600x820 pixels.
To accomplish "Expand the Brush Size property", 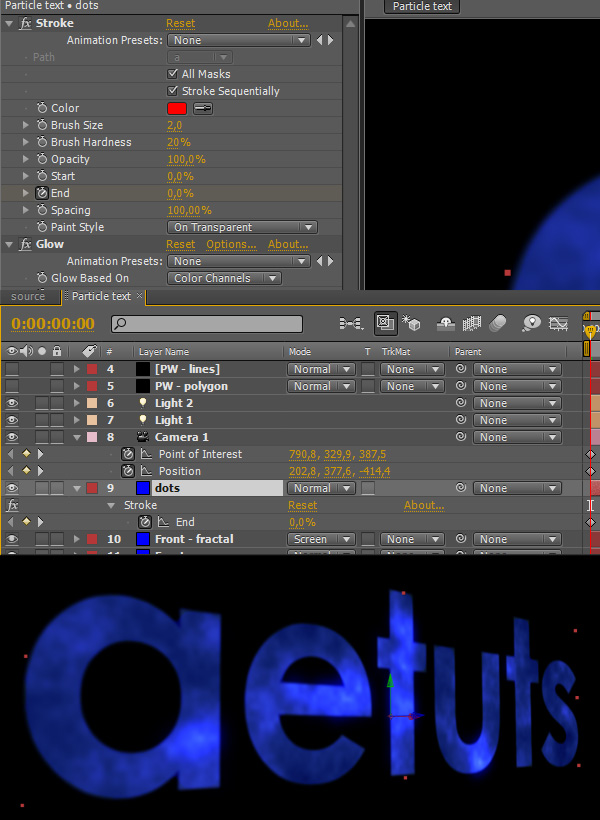I will point(26,125).
